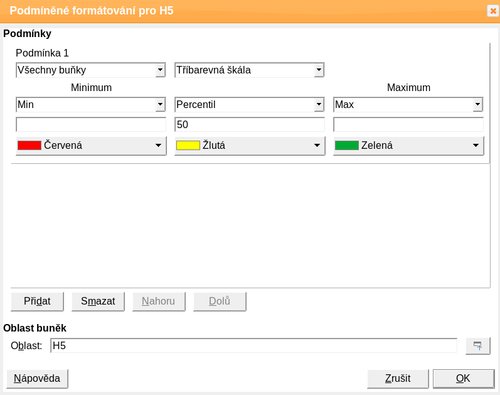Expand the Percentil type dropdown
This screenshot has width=500, height=395.
pyautogui.click(x=249, y=105)
